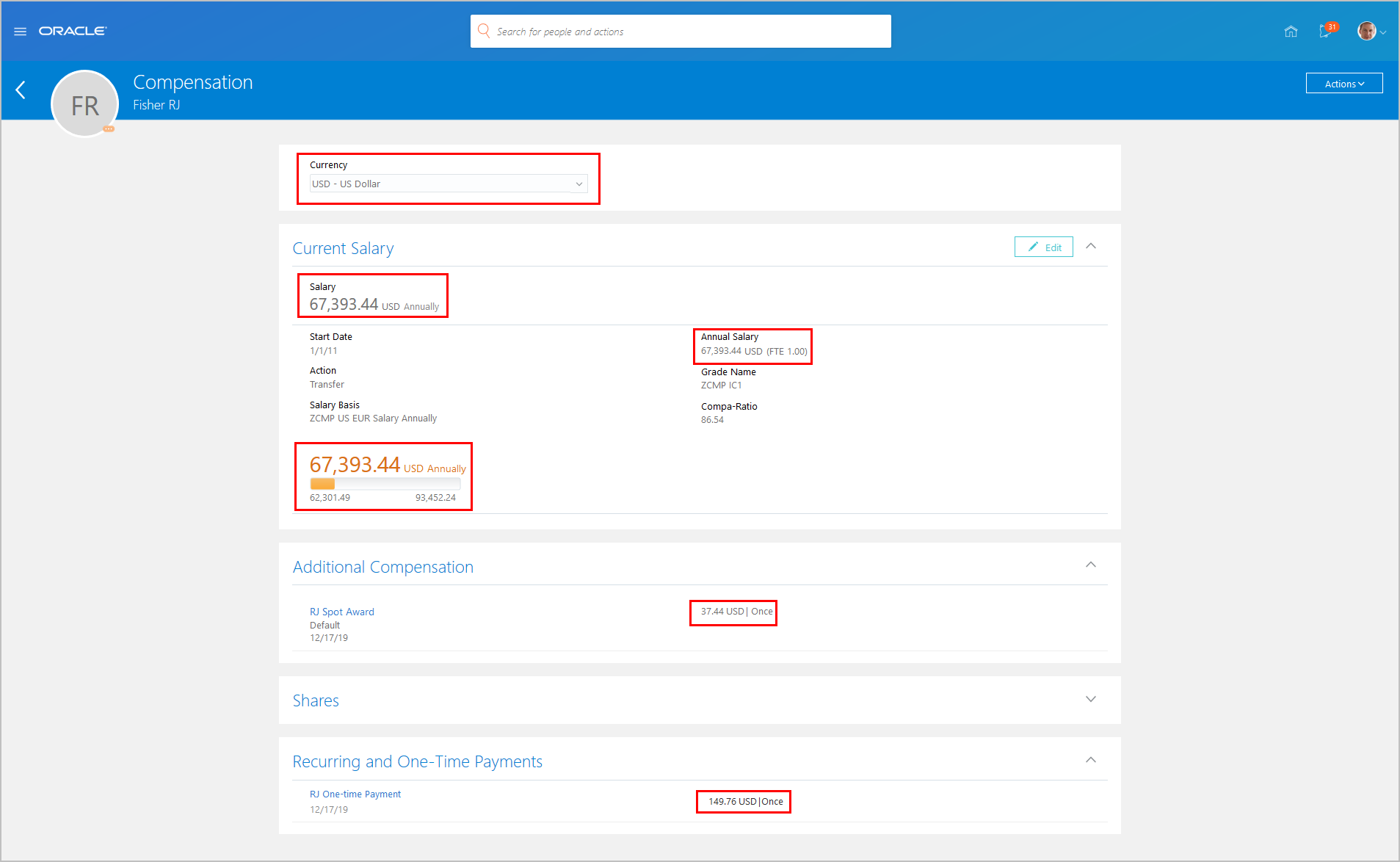The width and height of the screenshot is (1400, 862).
Task: Collapse the Current Salary section
Action: coord(1091,247)
